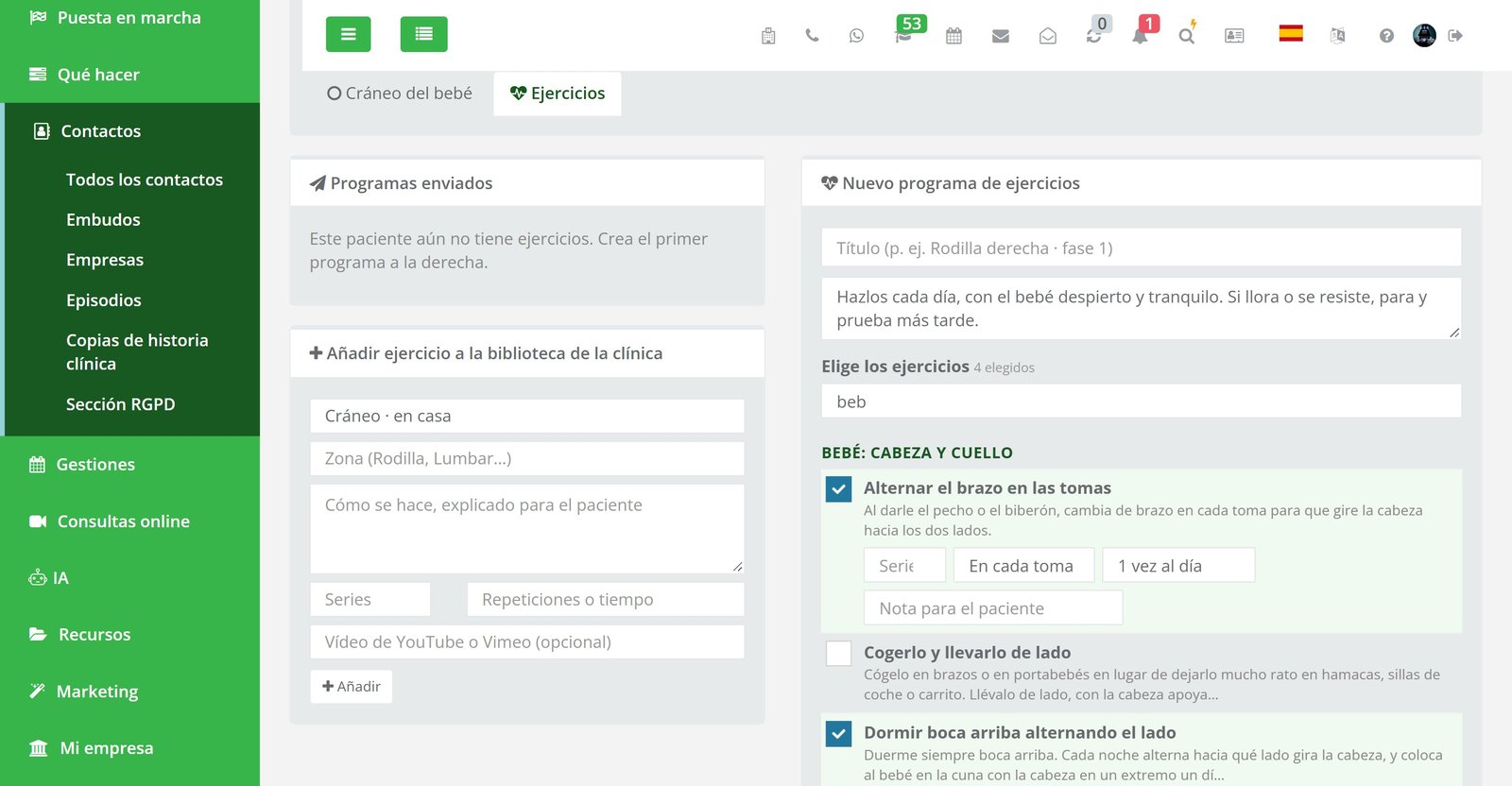The width and height of the screenshot is (1512, 786).
Task: Click the hospital building icon in top bar
Action: (x=768, y=36)
